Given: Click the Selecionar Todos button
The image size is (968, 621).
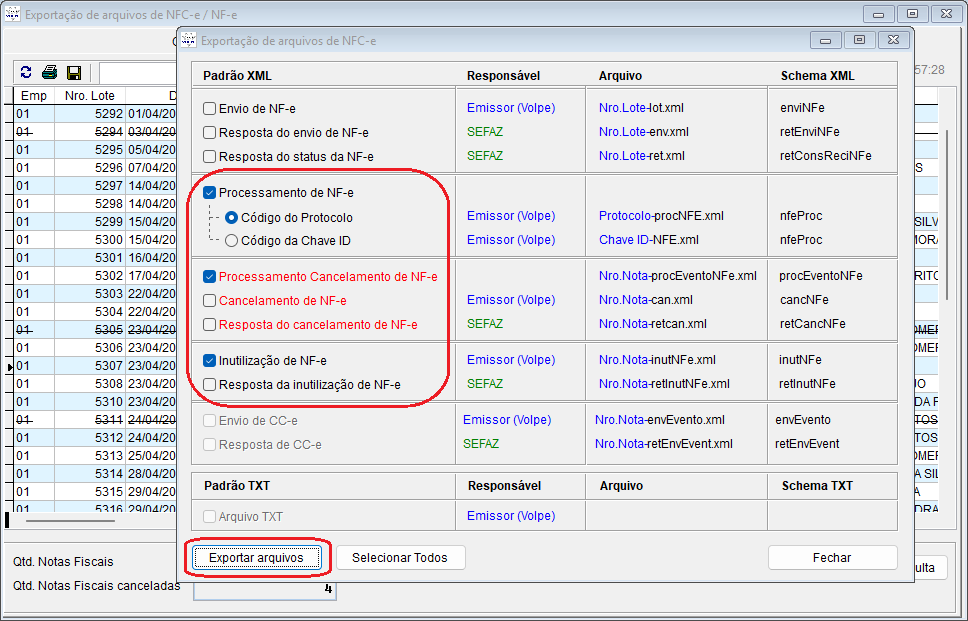Looking at the screenshot, I should (x=400, y=557).
